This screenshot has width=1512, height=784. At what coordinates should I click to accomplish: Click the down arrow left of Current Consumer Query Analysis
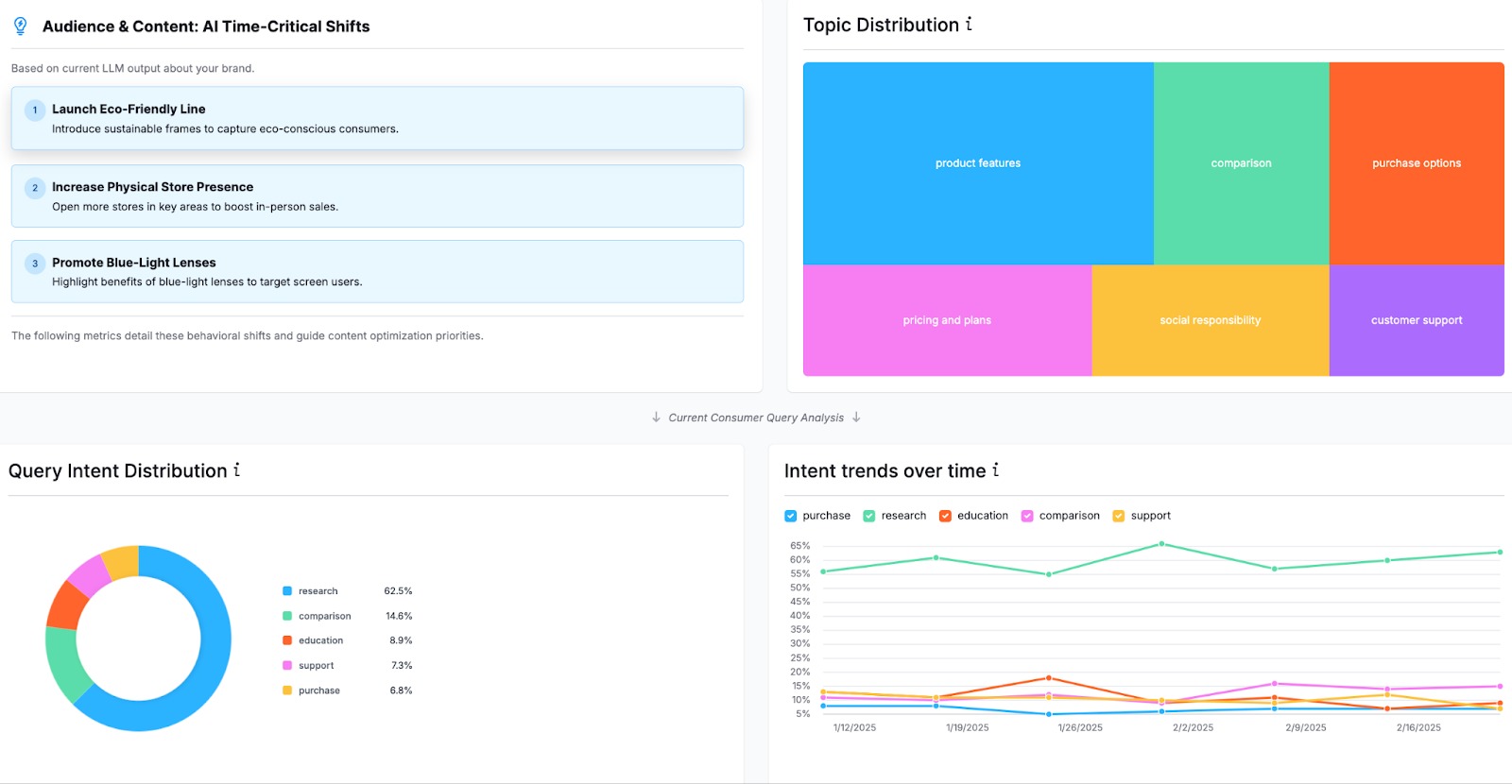pyautogui.click(x=656, y=418)
